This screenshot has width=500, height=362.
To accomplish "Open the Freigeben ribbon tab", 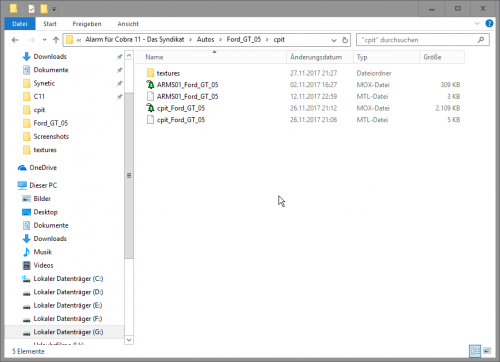I will coord(87,24).
